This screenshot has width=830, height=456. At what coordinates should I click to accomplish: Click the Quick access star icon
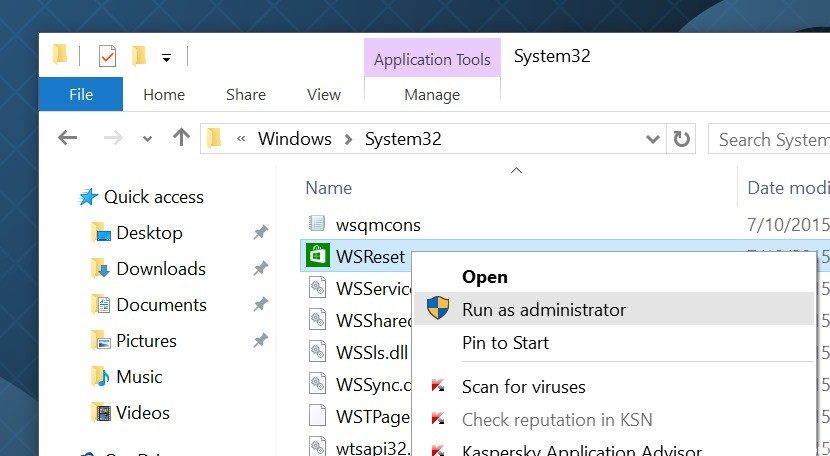pos(88,197)
